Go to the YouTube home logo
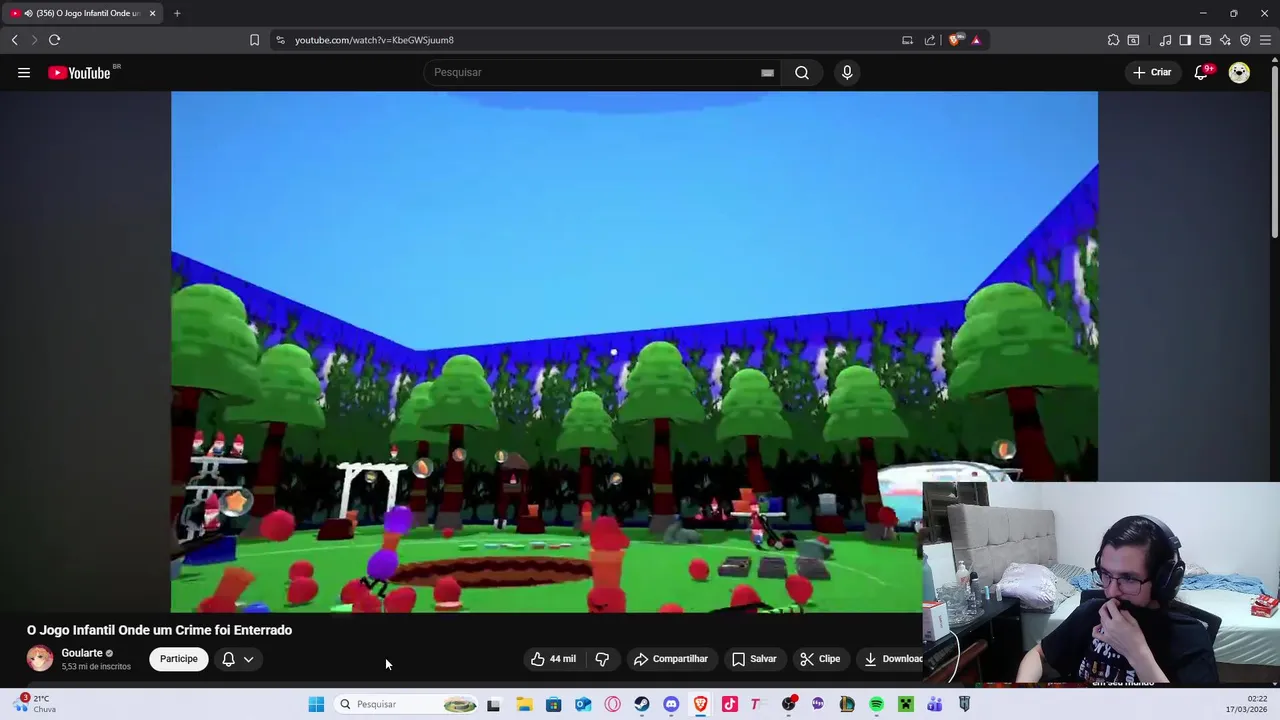The image size is (1280, 720). [79, 72]
